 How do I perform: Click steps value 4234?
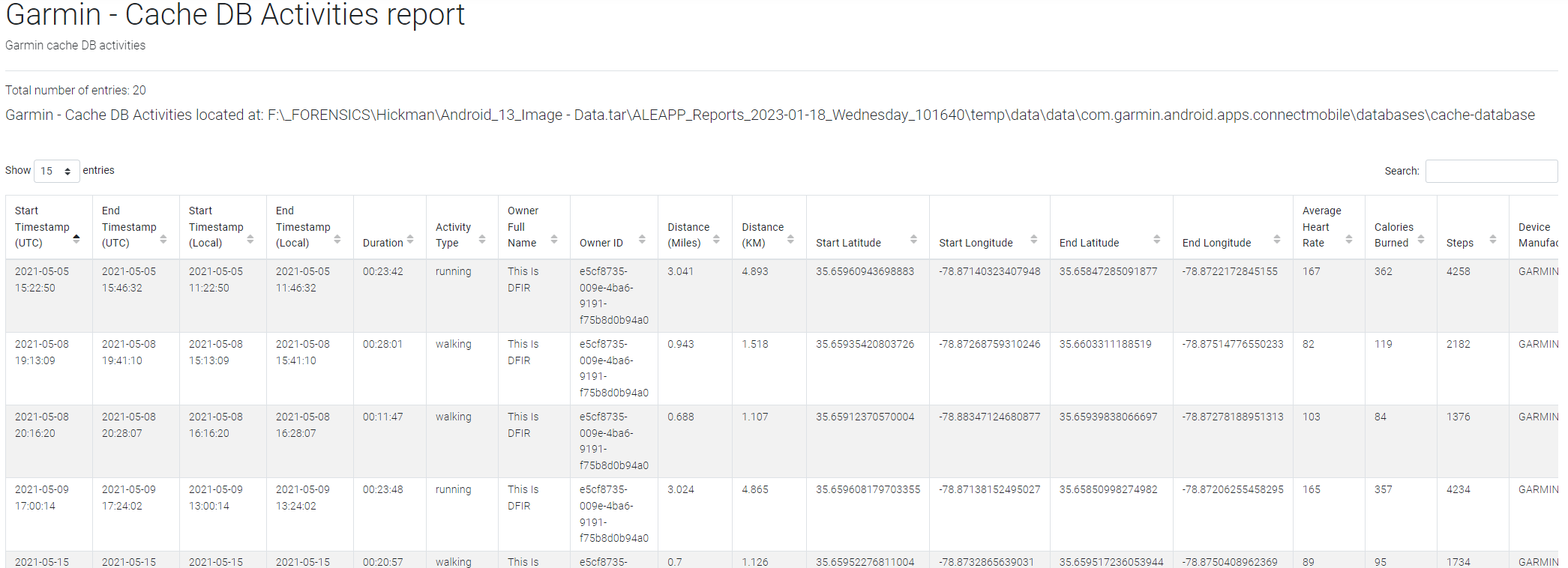[x=1458, y=489]
